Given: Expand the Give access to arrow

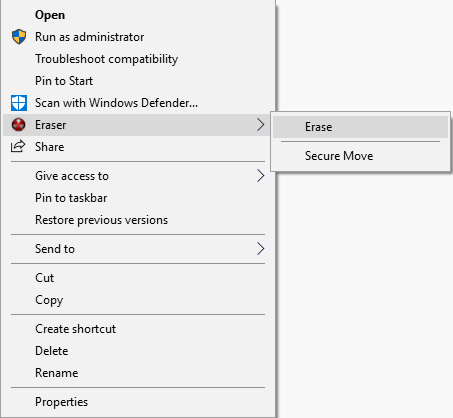Looking at the screenshot, I should tap(261, 176).
